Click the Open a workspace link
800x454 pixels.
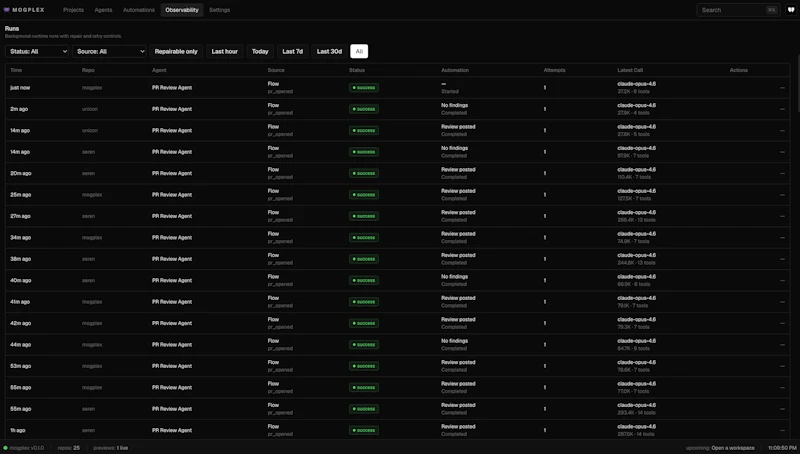point(733,448)
